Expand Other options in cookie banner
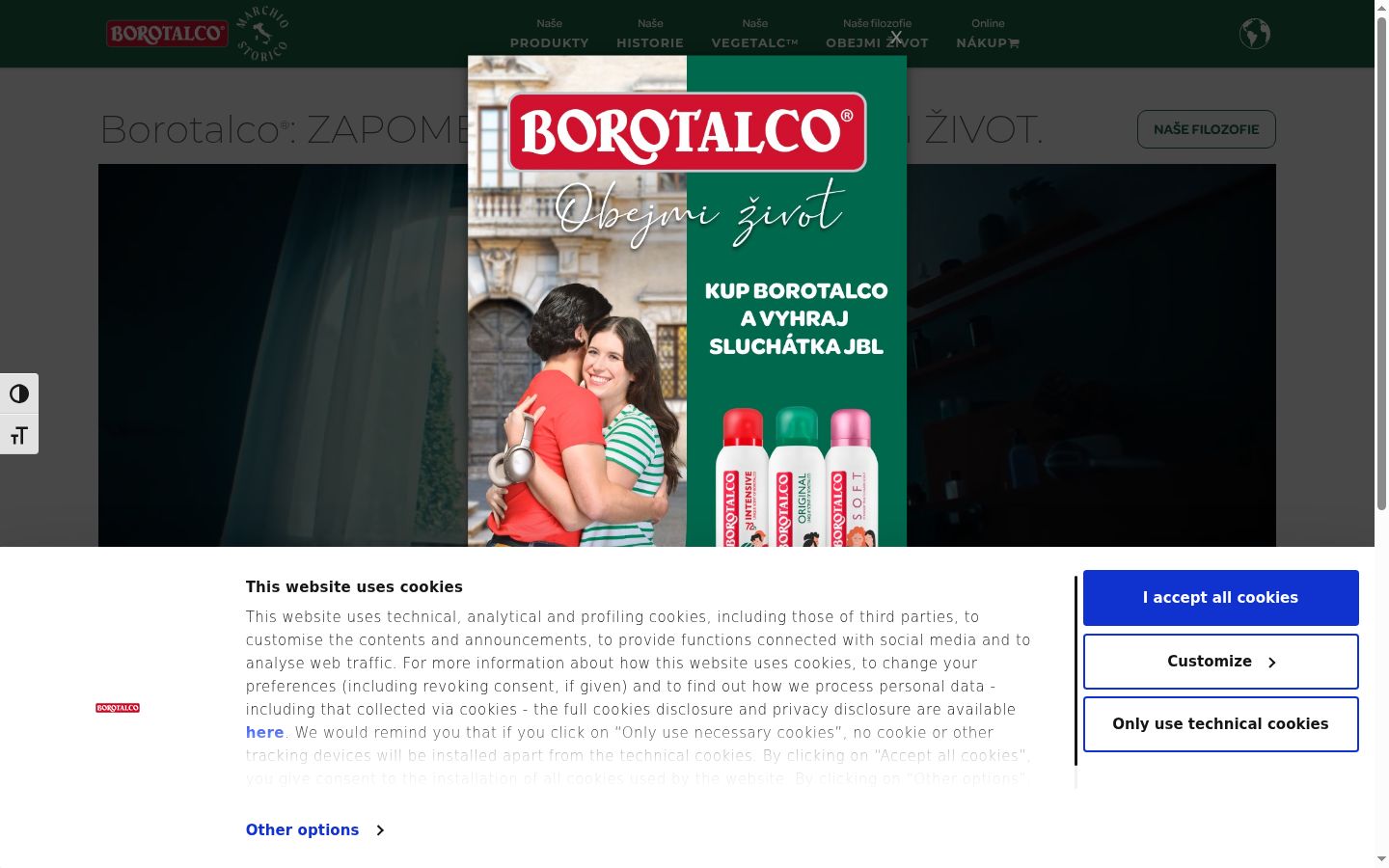This screenshot has width=1389, height=868. pyautogui.click(x=314, y=830)
